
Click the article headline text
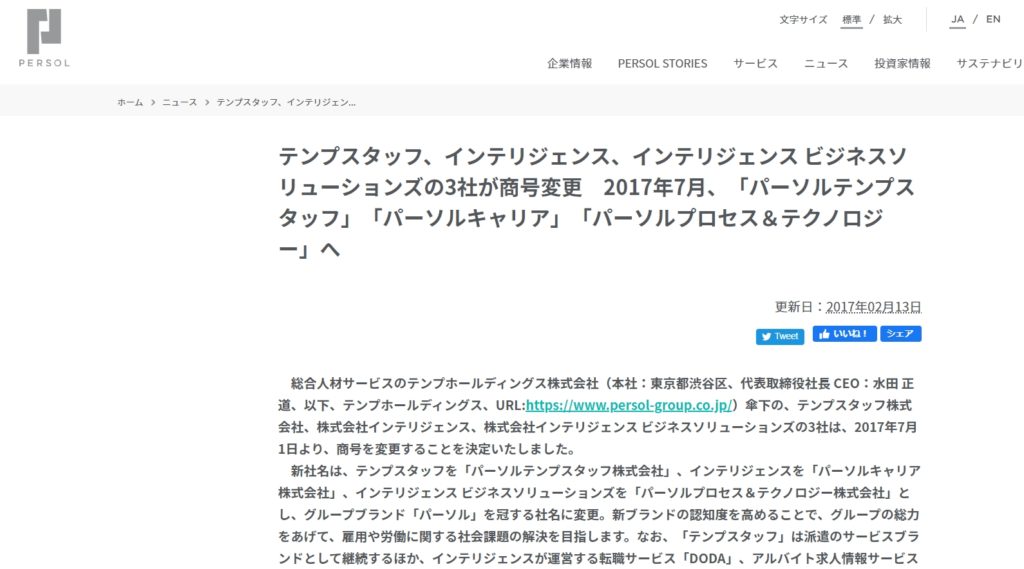[596, 202]
